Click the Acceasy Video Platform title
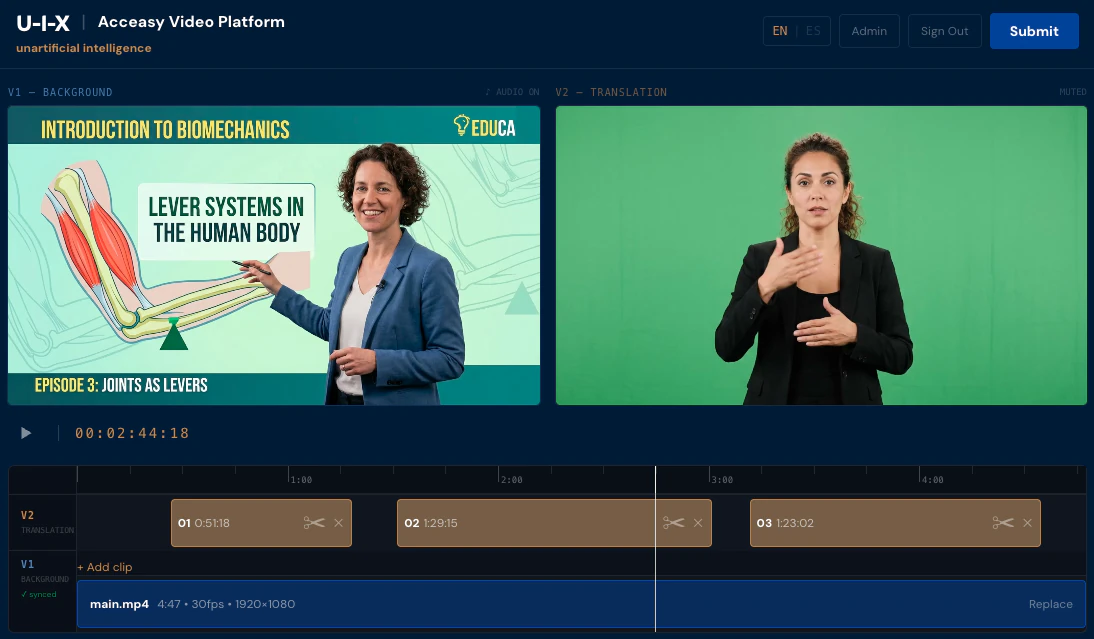 point(191,22)
